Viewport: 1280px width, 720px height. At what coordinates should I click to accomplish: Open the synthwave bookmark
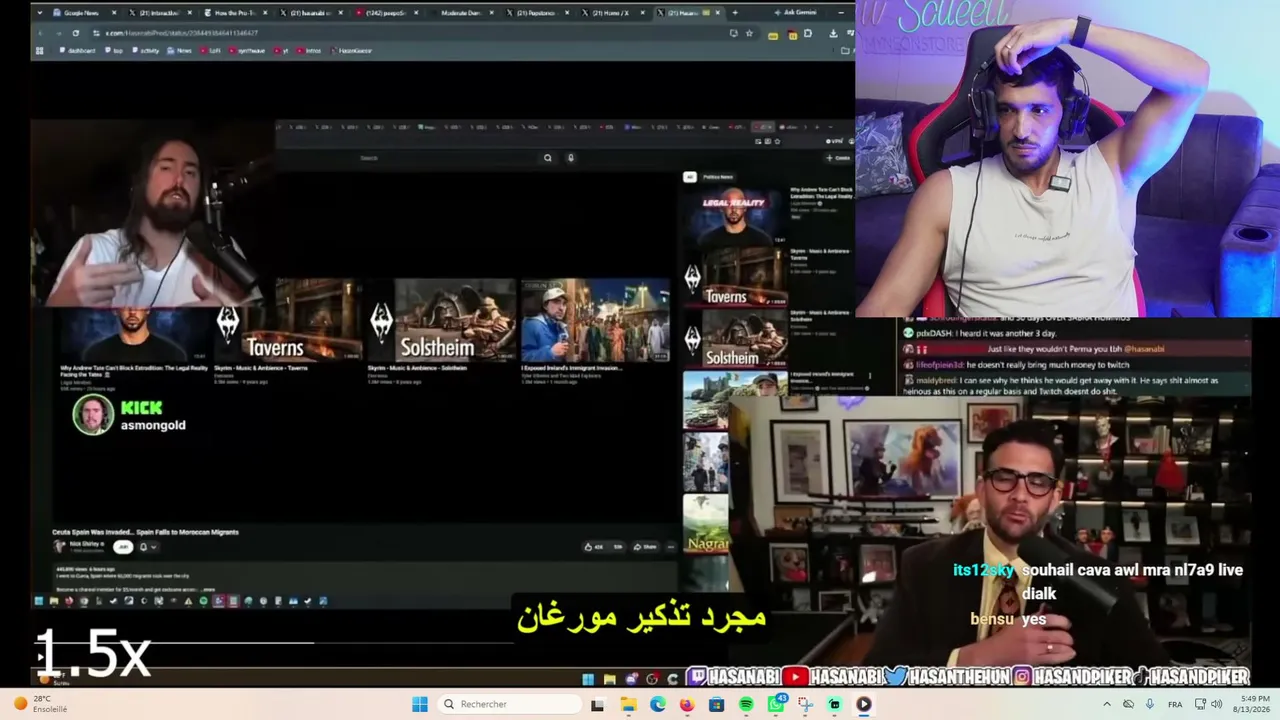[245, 50]
